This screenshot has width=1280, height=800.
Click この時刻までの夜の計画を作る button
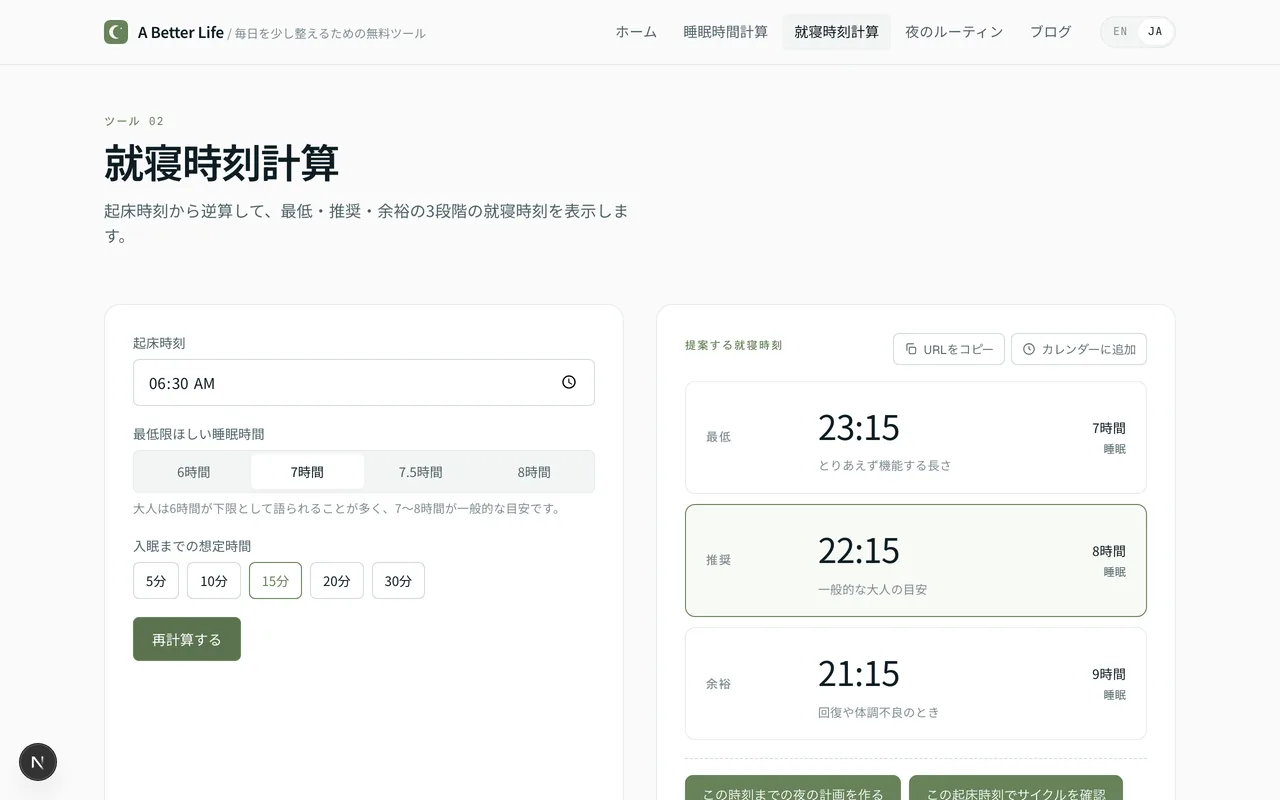pyautogui.click(x=793, y=790)
